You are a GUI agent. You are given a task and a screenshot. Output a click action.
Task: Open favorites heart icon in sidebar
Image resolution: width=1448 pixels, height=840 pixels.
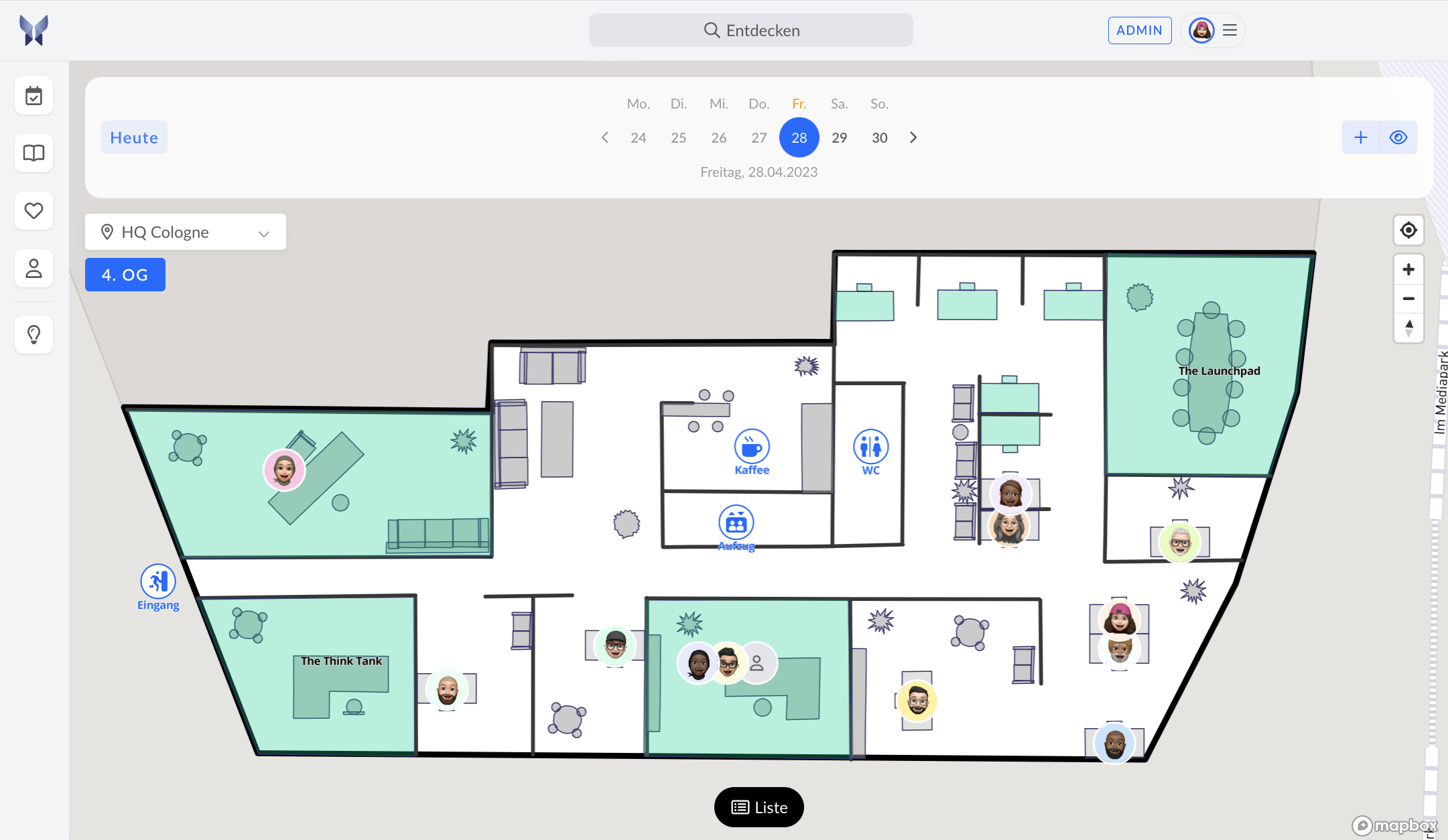click(x=34, y=211)
